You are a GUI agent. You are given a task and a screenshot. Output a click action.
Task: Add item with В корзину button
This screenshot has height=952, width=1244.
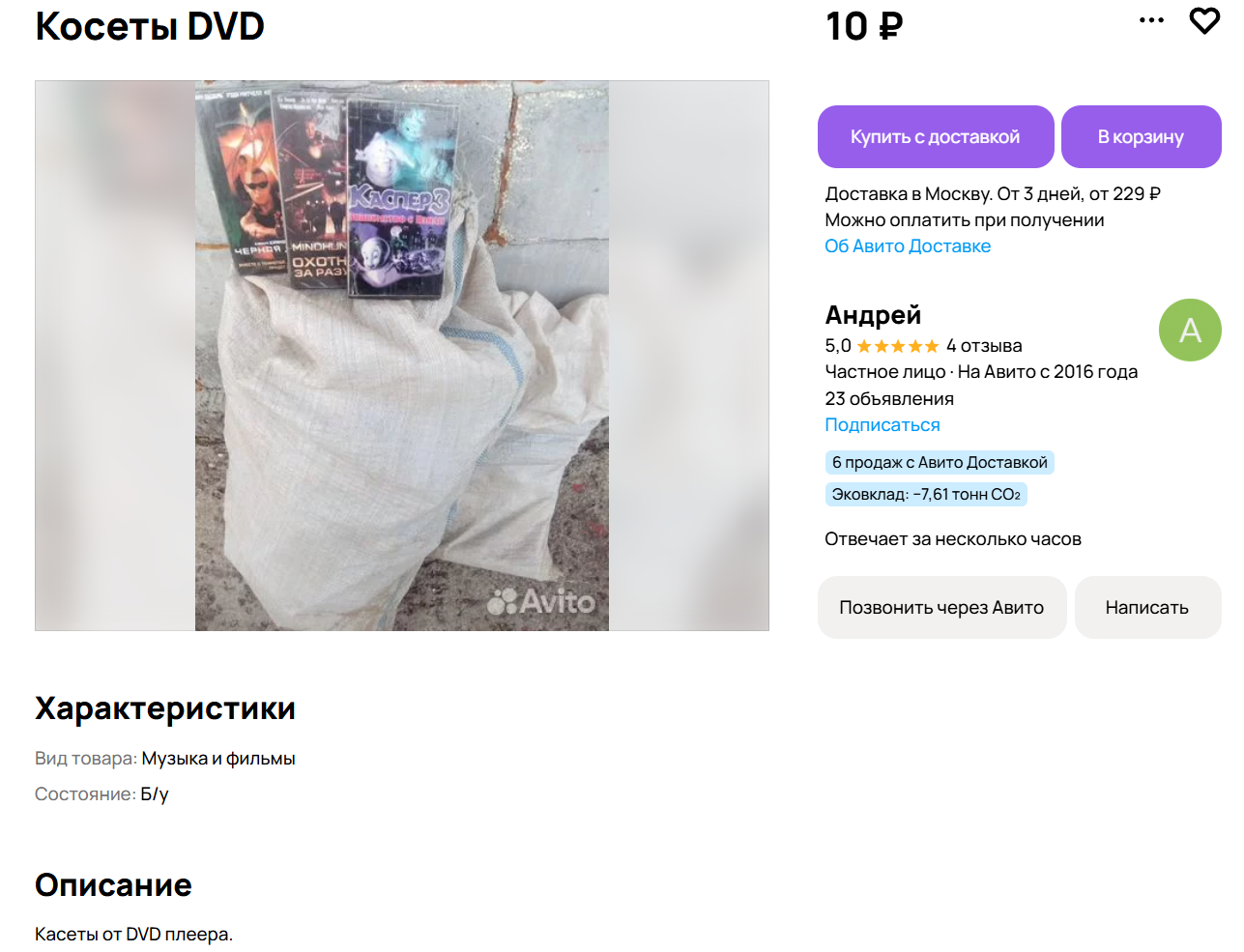click(x=1141, y=136)
